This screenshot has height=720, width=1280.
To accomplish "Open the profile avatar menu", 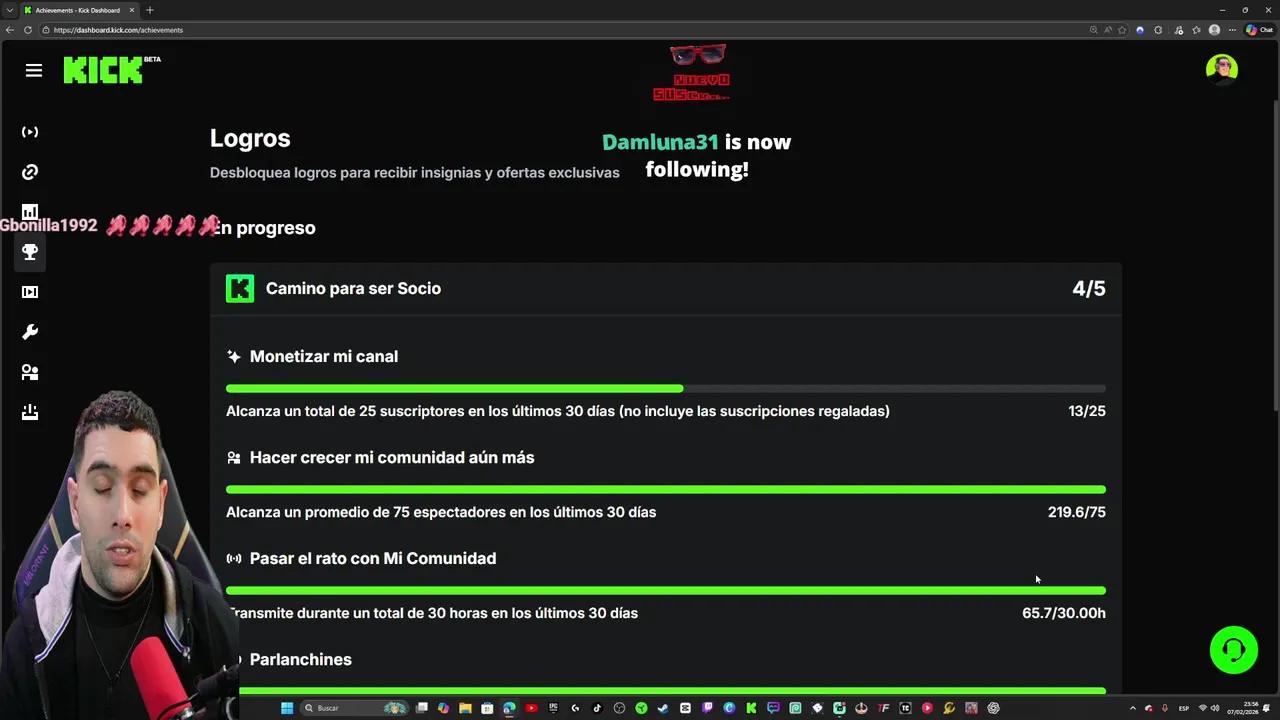I will (1222, 69).
